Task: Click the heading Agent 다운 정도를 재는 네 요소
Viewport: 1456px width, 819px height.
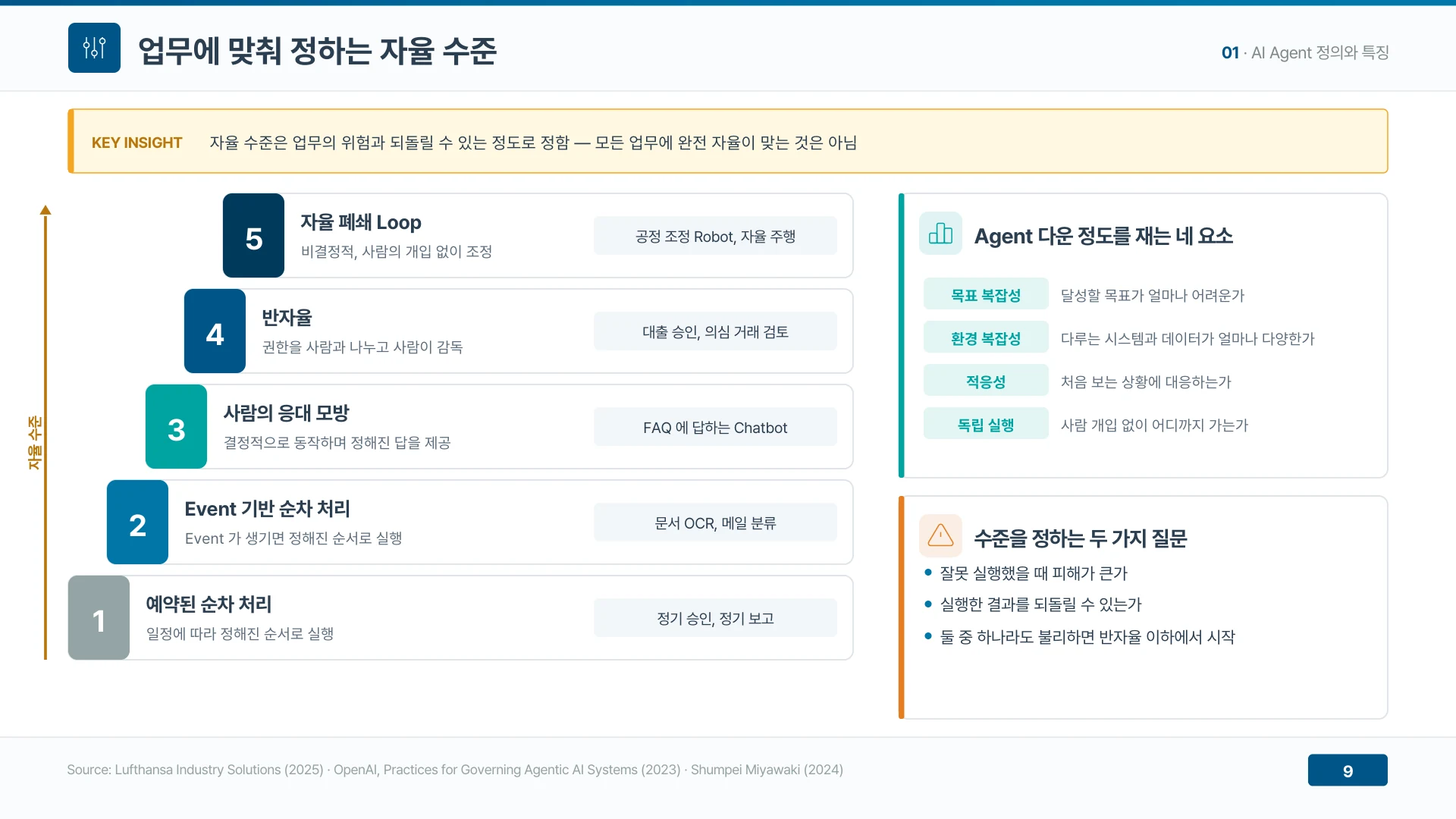Action: click(x=1103, y=236)
